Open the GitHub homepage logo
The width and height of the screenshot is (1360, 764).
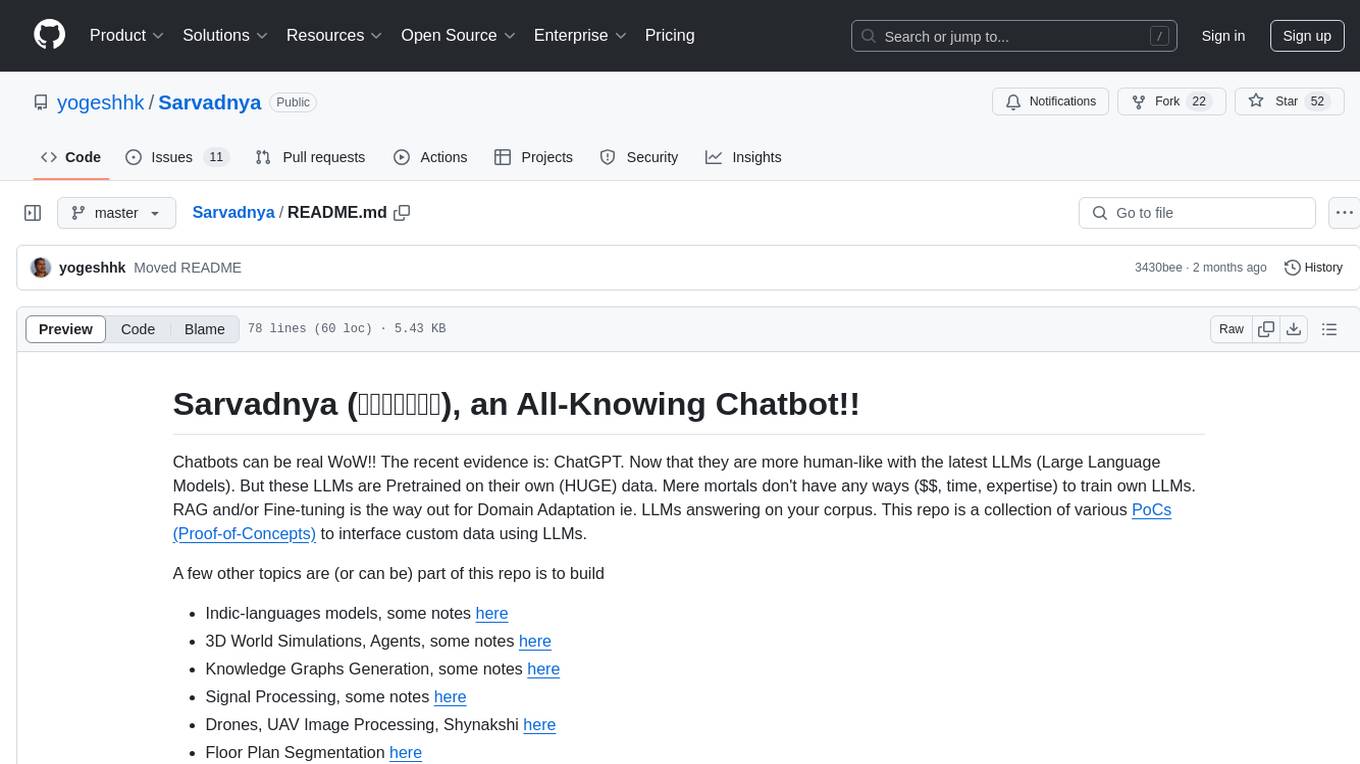point(49,35)
